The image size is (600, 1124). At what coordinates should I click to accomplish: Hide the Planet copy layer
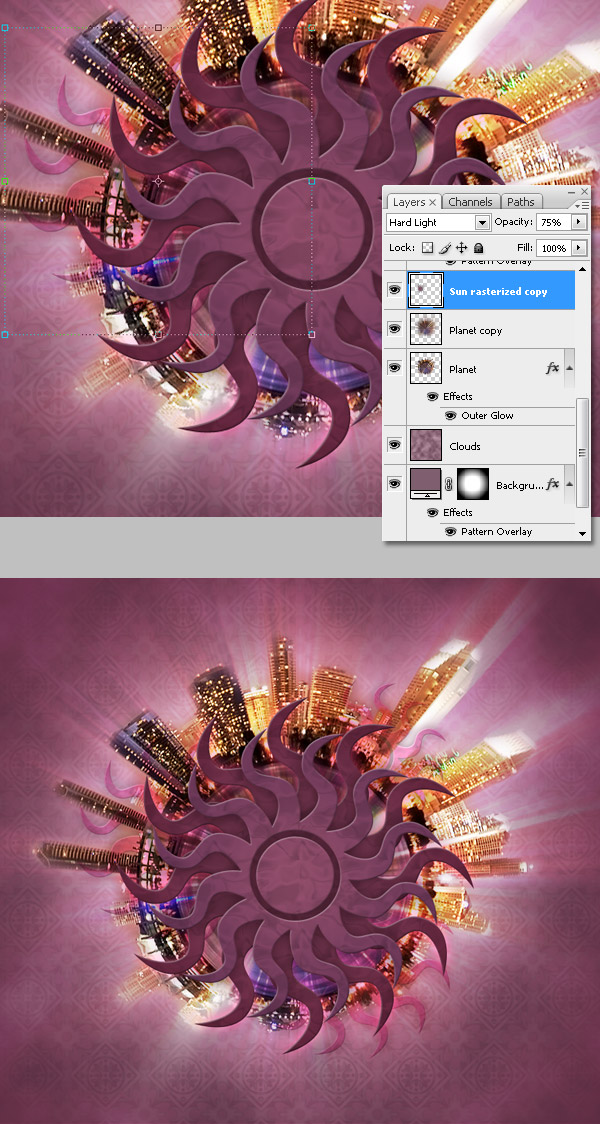pyautogui.click(x=394, y=329)
